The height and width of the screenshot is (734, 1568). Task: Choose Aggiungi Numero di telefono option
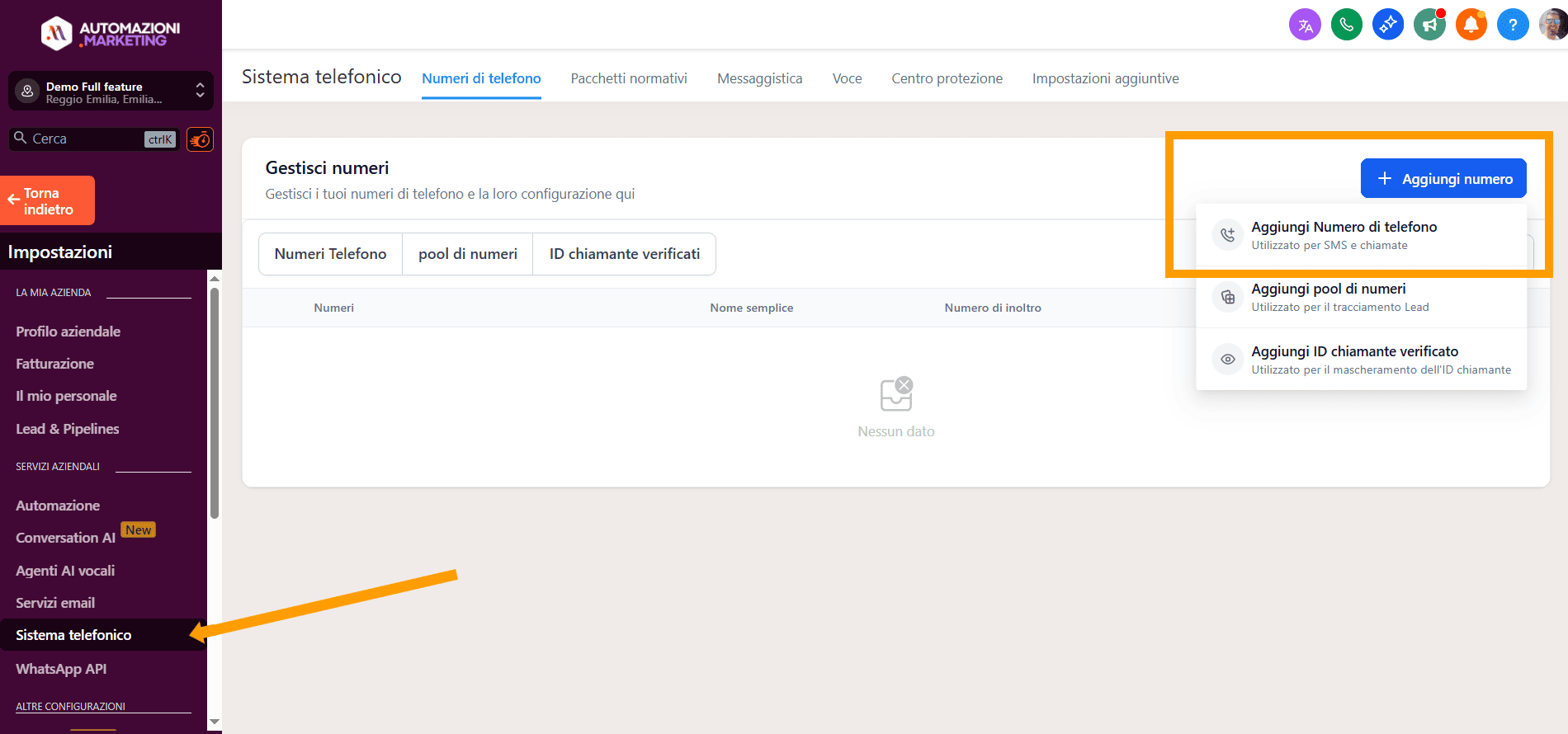1361,235
